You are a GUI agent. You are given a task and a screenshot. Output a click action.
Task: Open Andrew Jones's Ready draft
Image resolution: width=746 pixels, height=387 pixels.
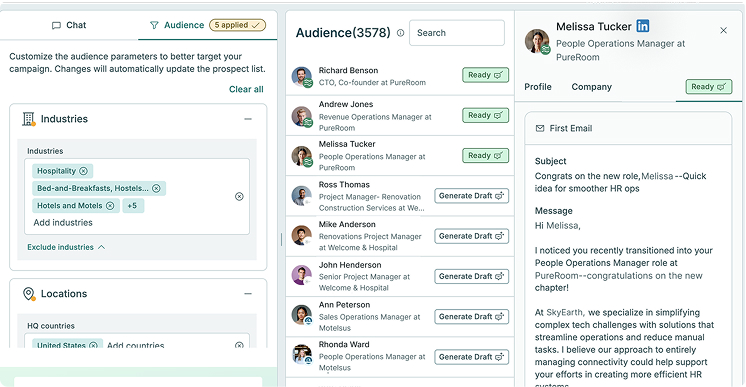coord(485,115)
